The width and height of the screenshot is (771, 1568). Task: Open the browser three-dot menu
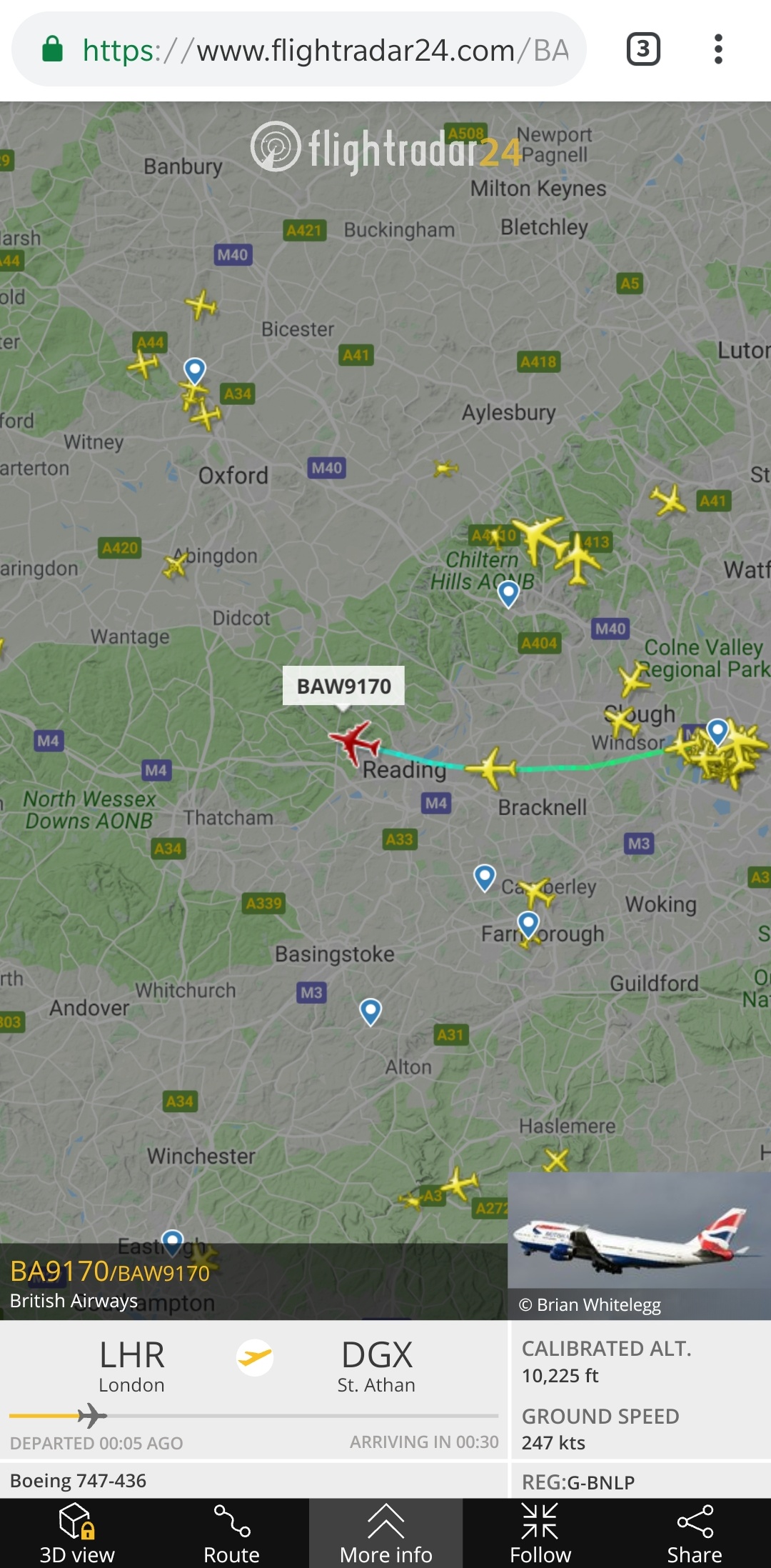(718, 49)
